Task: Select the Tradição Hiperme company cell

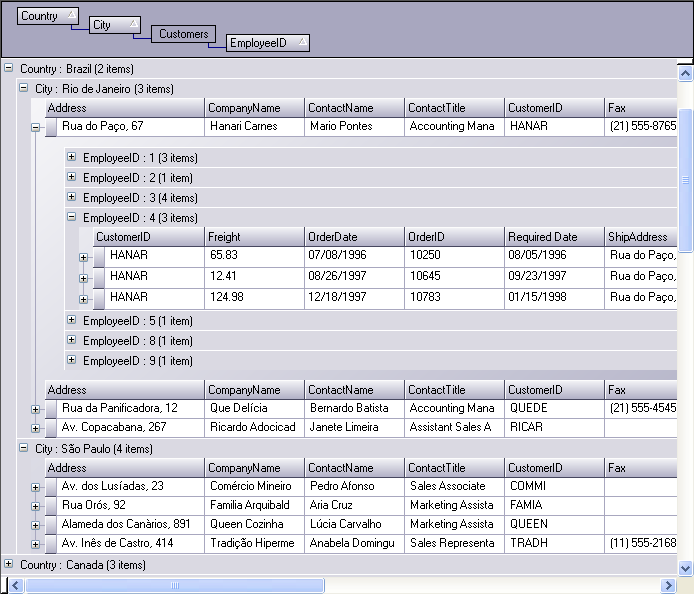Action: point(254,543)
